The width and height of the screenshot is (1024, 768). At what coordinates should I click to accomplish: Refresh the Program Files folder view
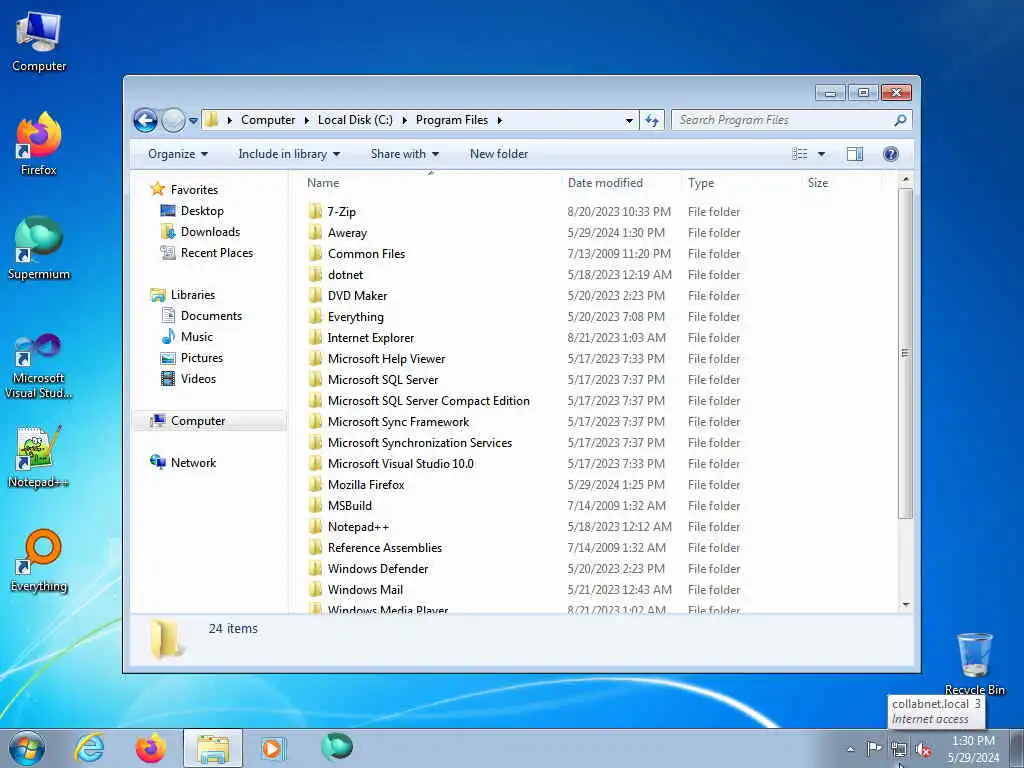pos(652,120)
